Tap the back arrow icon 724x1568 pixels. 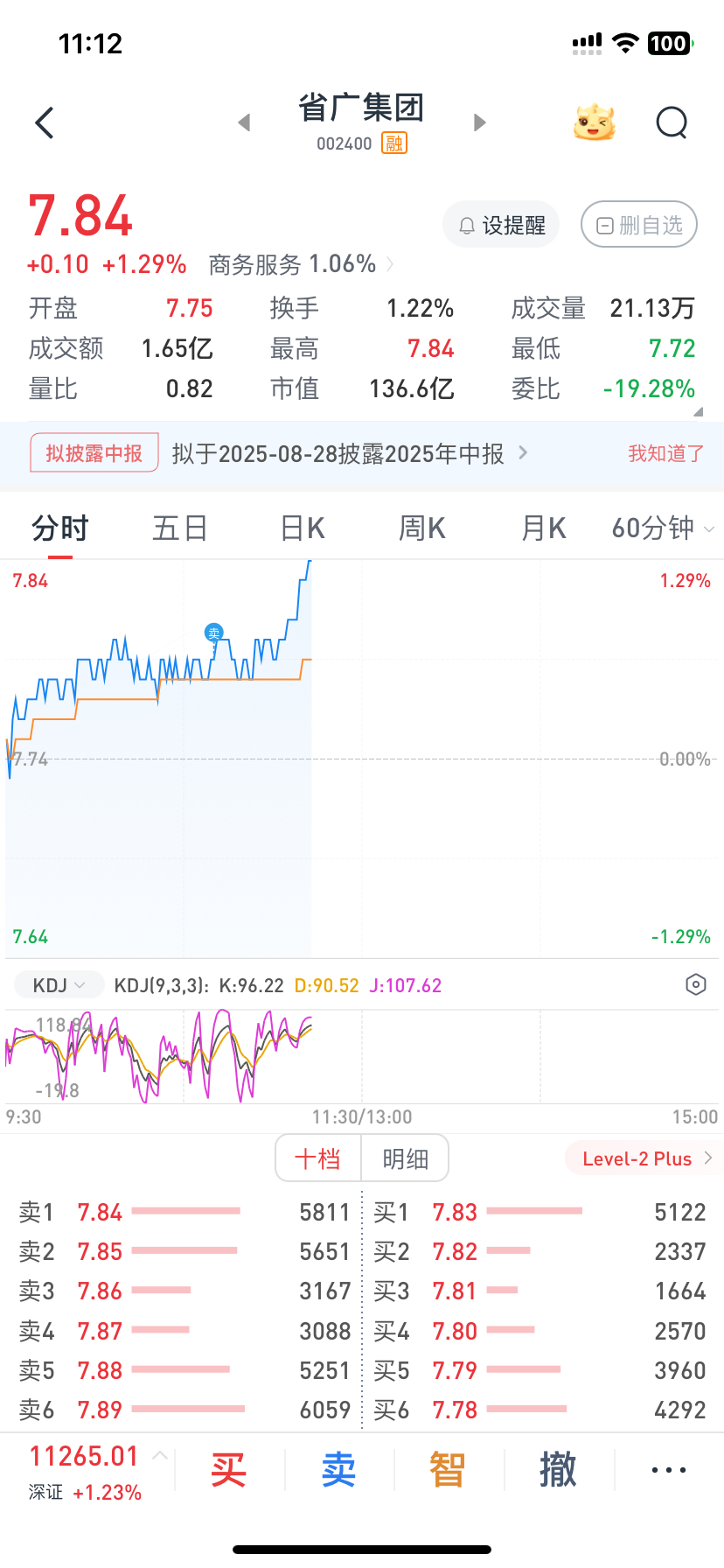click(x=45, y=122)
